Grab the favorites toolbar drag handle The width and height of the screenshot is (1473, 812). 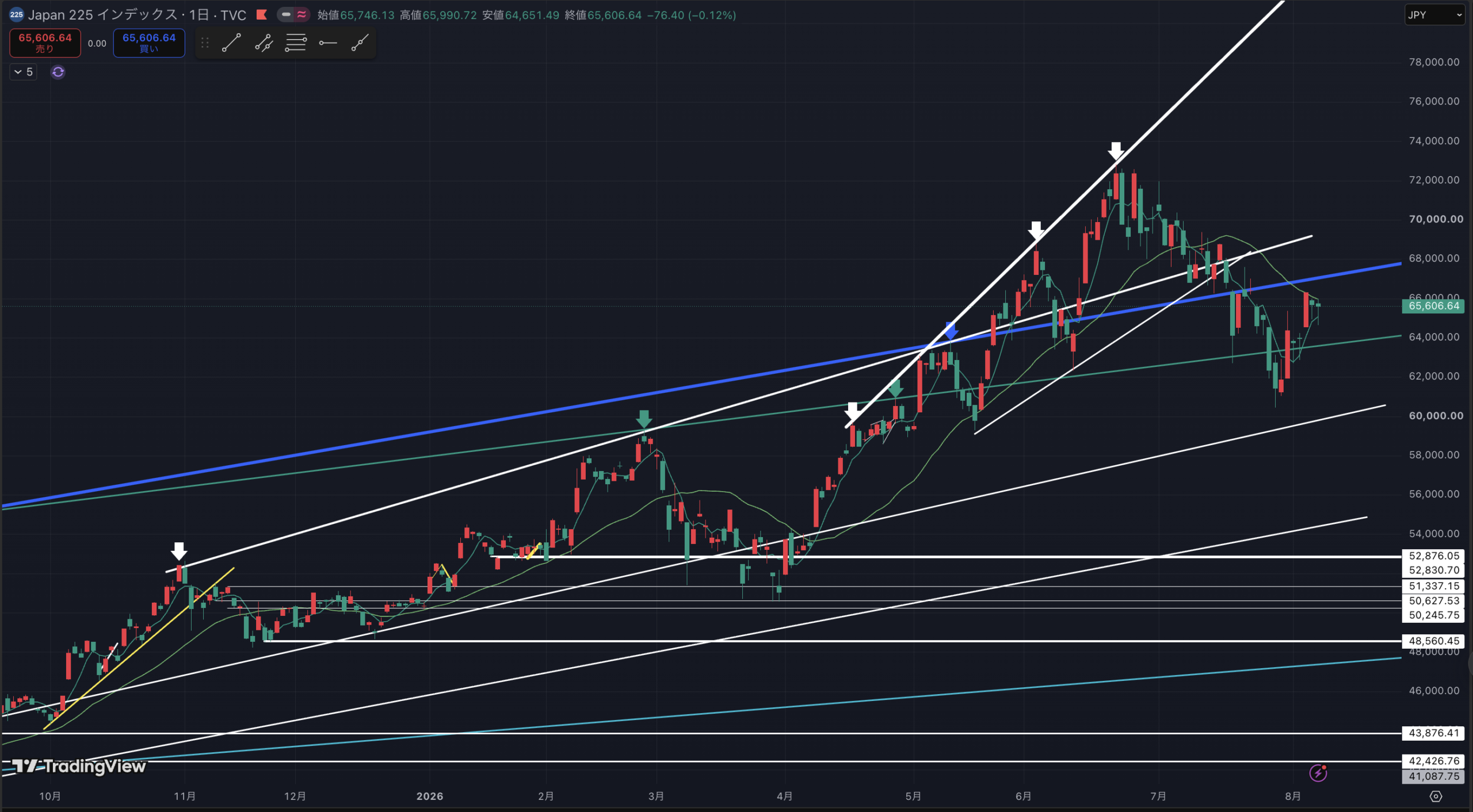click(x=205, y=43)
